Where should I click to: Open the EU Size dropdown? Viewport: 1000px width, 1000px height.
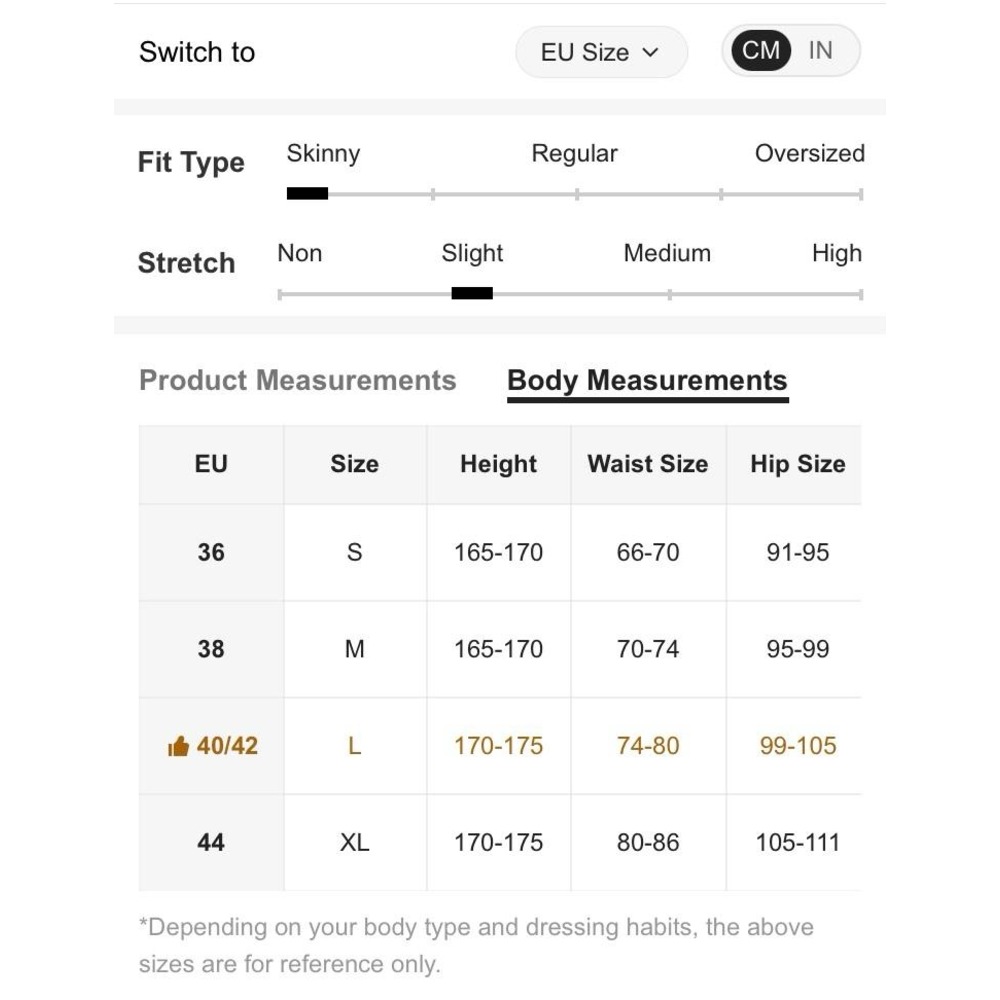(600, 52)
